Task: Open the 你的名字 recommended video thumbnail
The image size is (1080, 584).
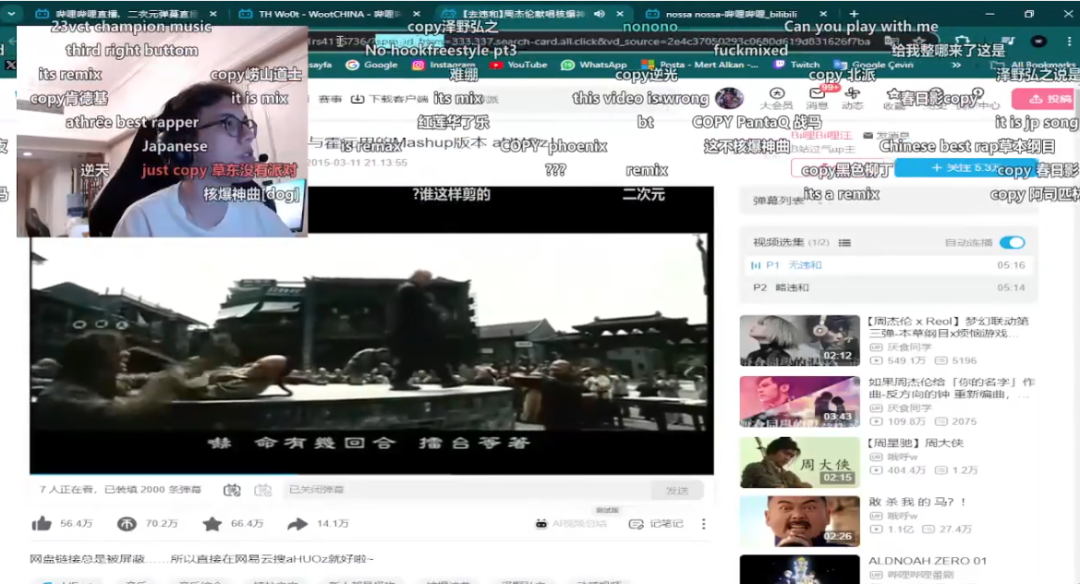Action: click(799, 402)
